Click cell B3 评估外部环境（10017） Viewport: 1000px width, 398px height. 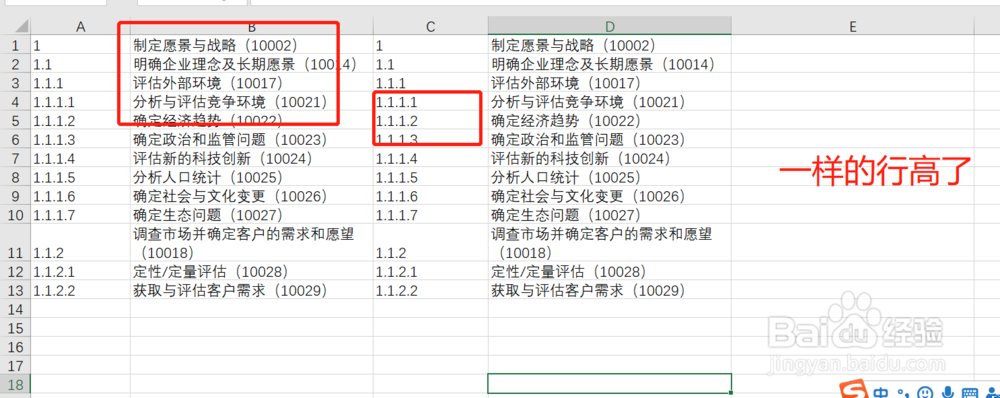coord(252,83)
